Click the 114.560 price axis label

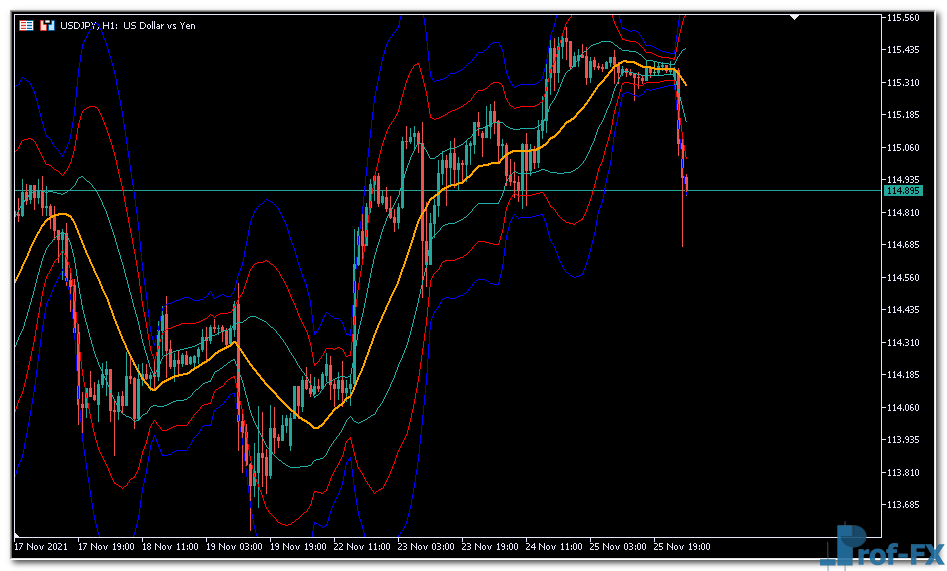[902, 278]
